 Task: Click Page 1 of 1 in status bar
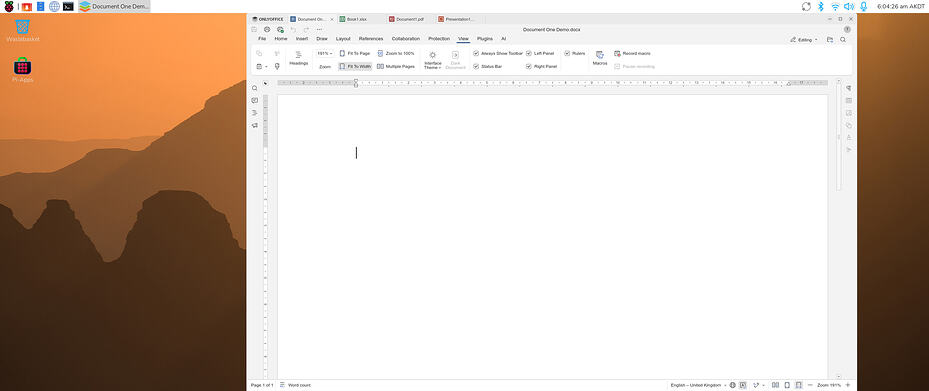tap(262, 385)
